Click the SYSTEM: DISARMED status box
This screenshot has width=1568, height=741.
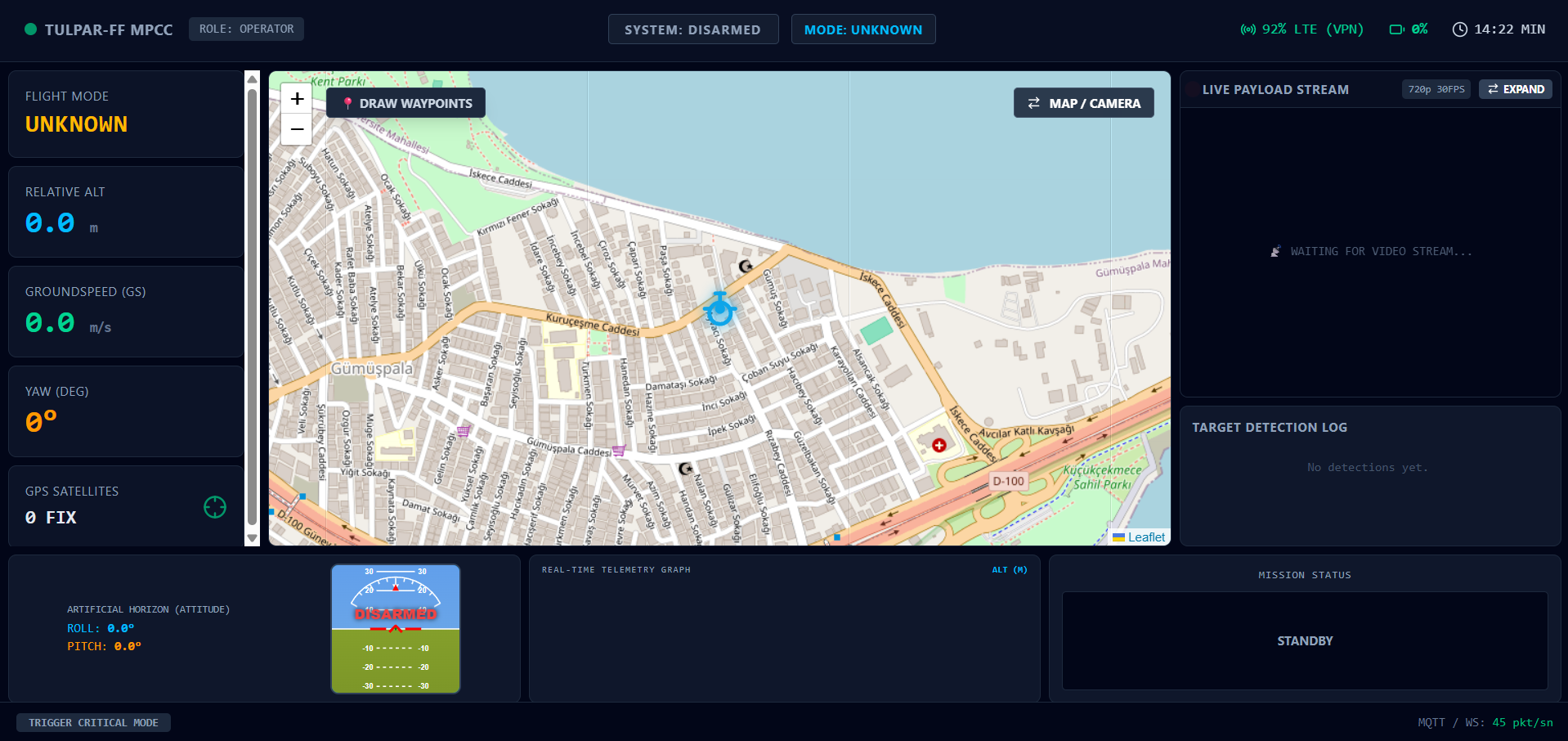click(x=693, y=29)
